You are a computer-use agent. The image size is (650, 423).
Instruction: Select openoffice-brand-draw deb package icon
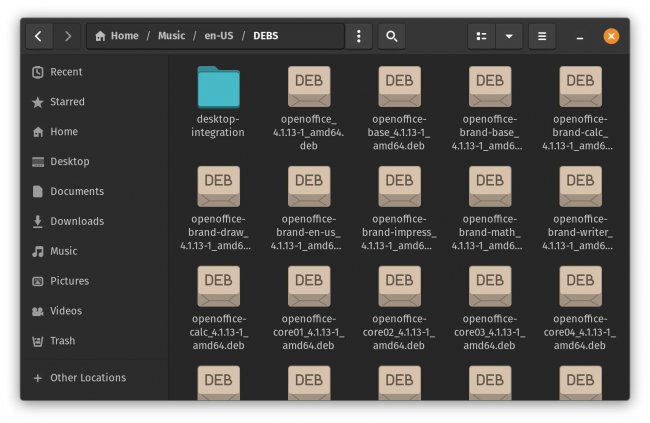pos(218,187)
